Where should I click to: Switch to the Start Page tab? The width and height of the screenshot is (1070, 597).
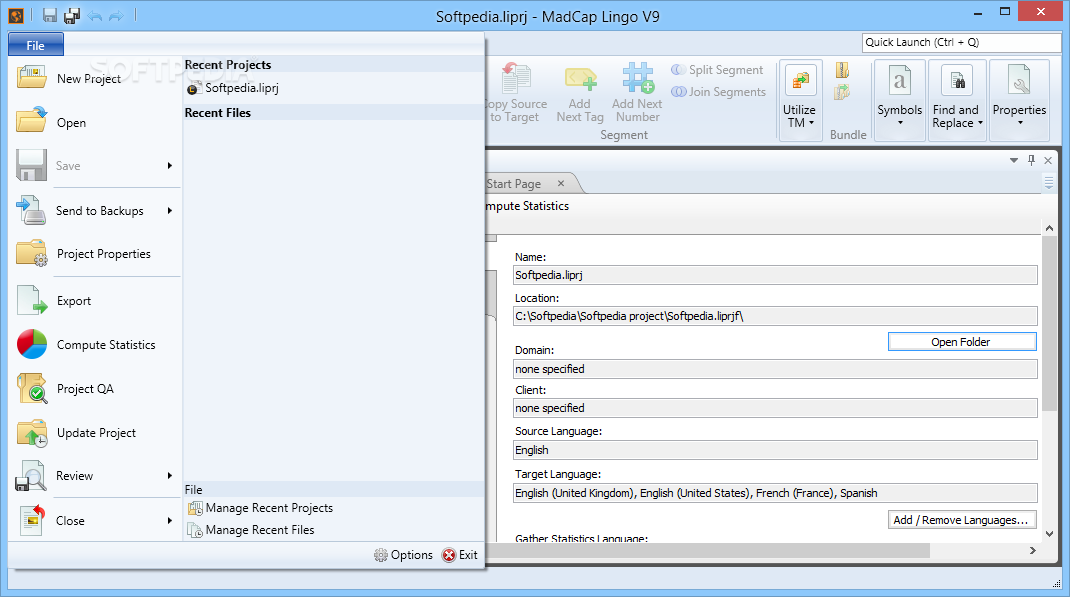click(514, 184)
